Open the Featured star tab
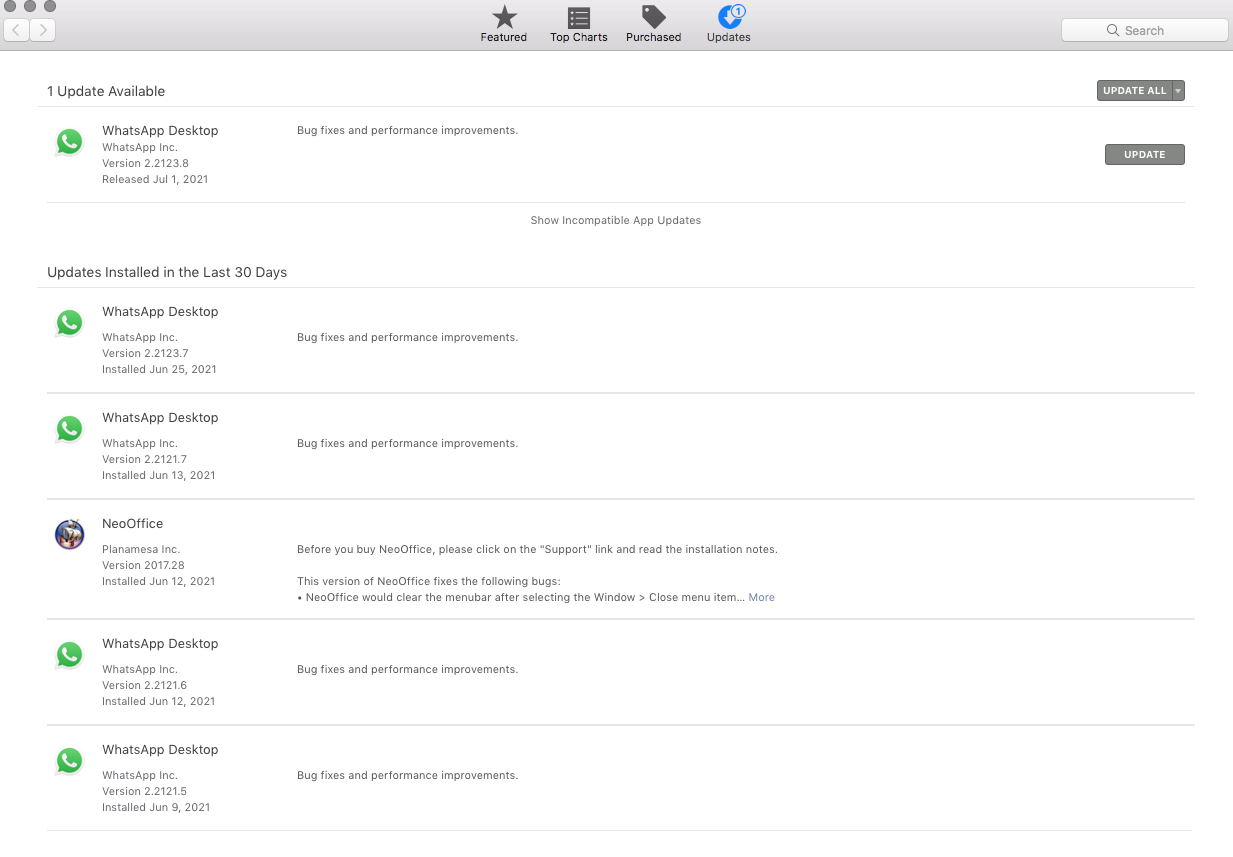The height and width of the screenshot is (857, 1233). 503,24
